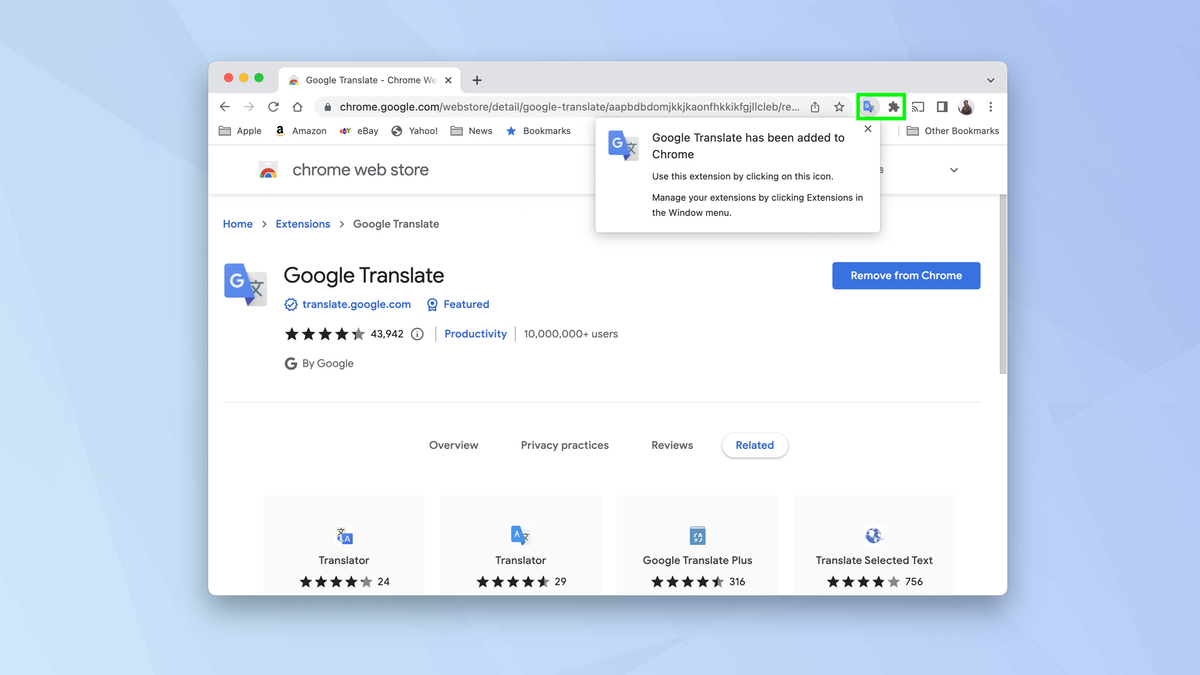Click the Featured badge checkmark
Screen dimensions: 1200x675
(432, 304)
